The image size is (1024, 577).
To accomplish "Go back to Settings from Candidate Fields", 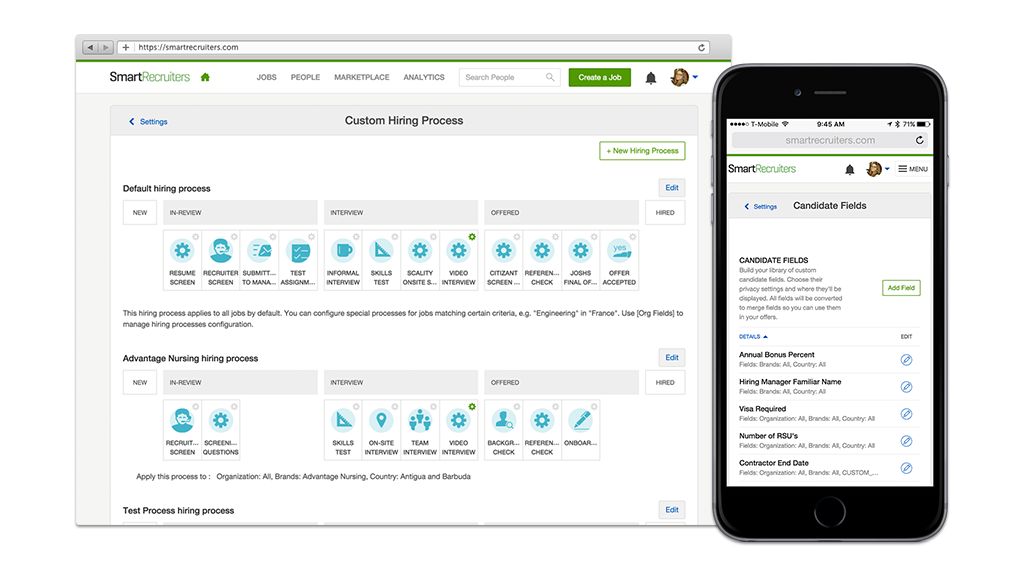I will tap(761, 206).
